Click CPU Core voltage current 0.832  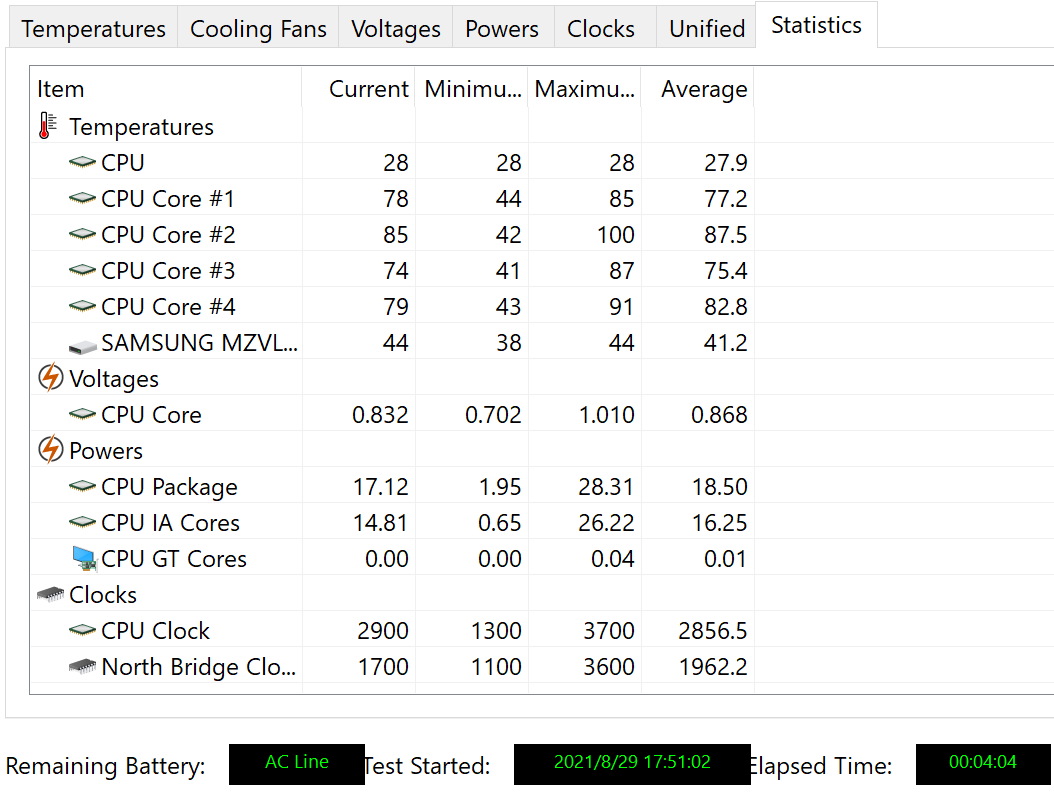pyautogui.click(x=380, y=415)
